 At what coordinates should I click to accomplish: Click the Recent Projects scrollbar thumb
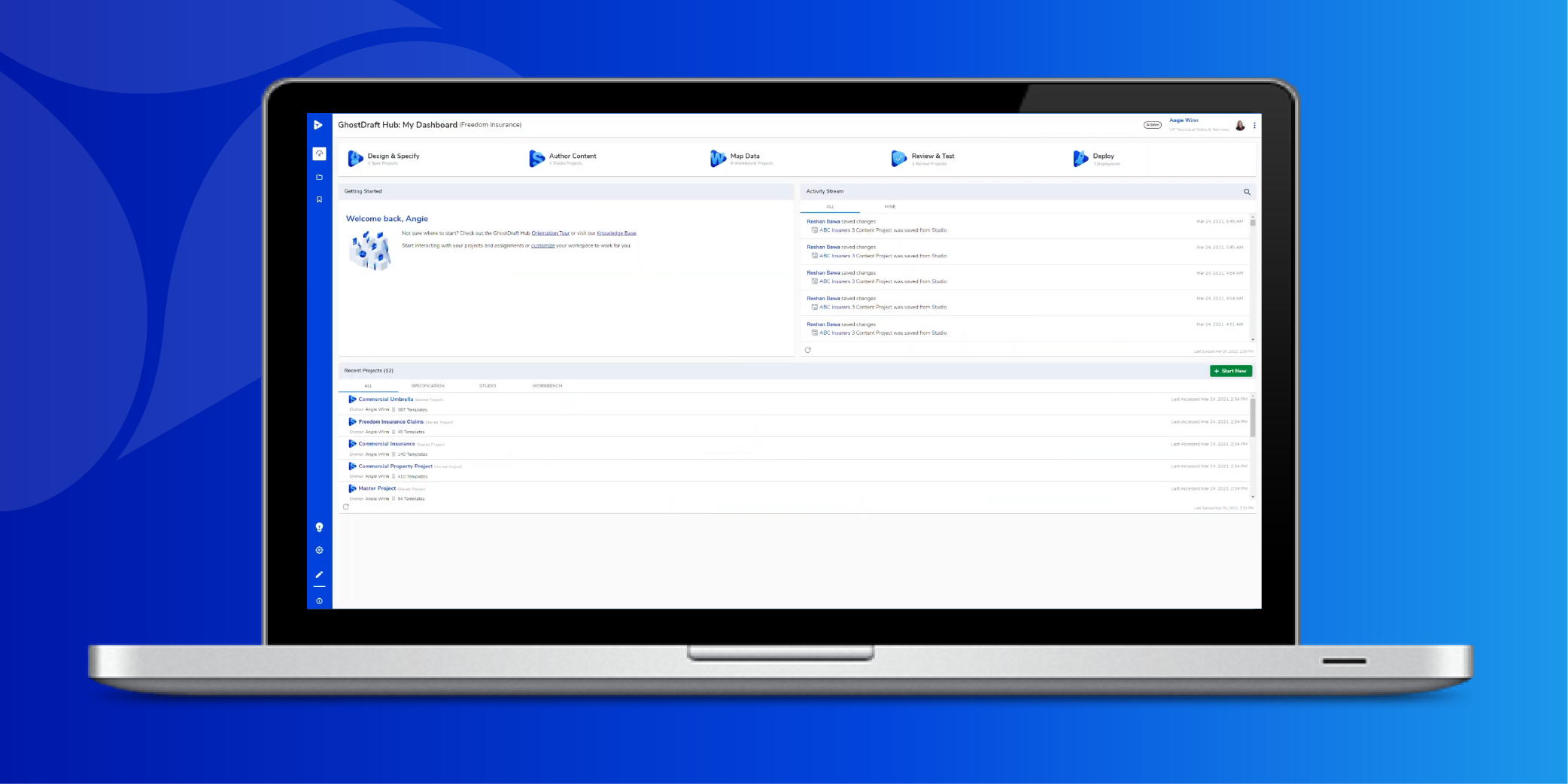pos(1253,418)
